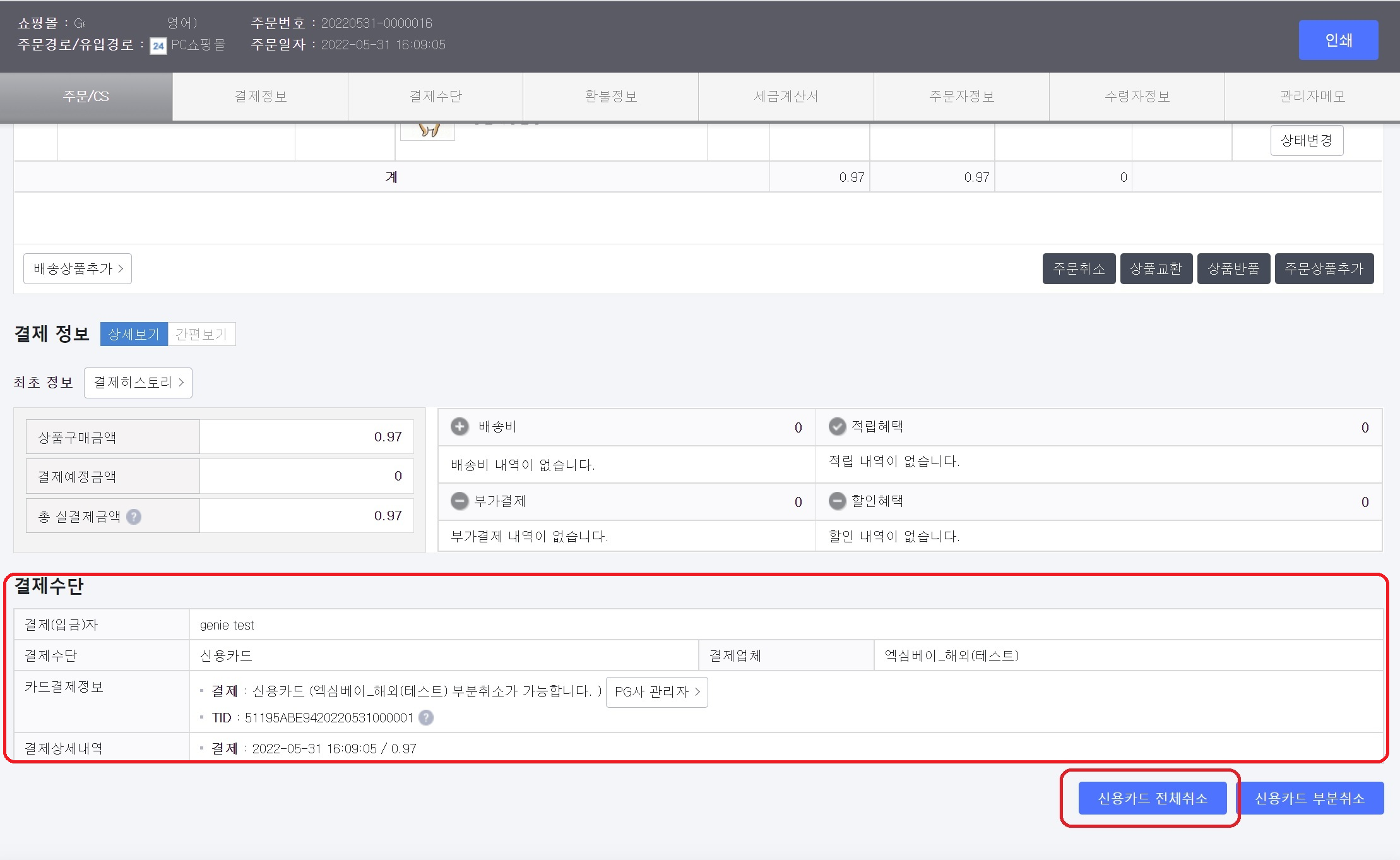This screenshot has height=860, width=1400.
Task: Click 신용카드 부분취소 button
Action: (1310, 798)
